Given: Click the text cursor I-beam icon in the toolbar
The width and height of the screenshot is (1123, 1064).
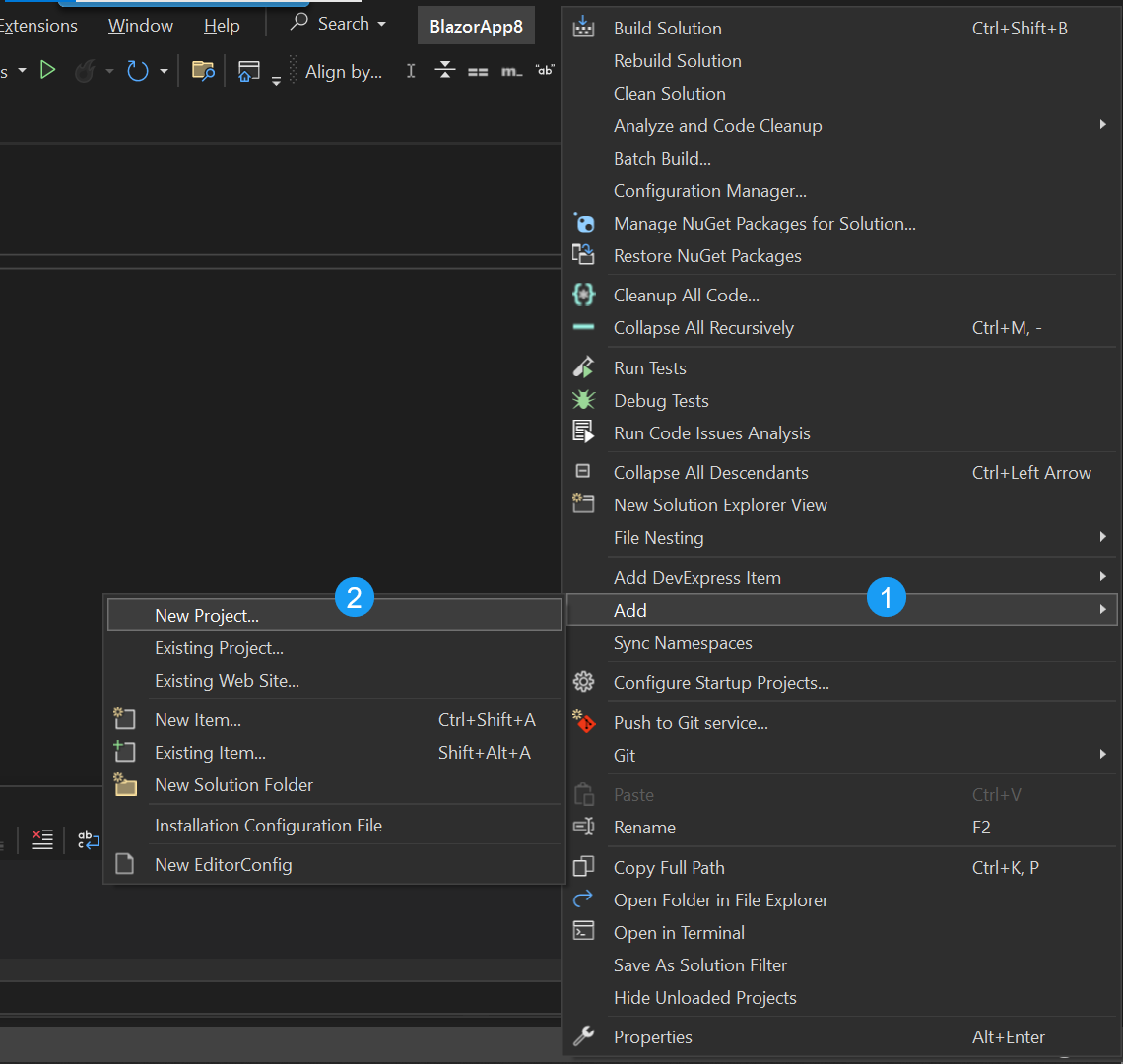Looking at the screenshot, I should pos(411,70).
